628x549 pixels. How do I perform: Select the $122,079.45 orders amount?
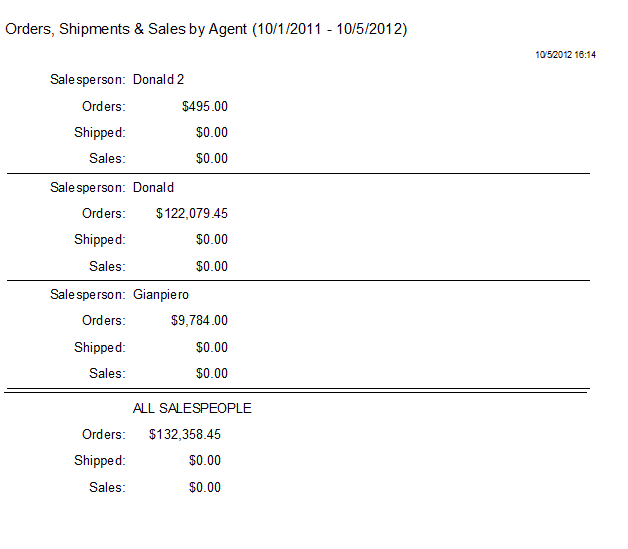(x=192, y=213)
